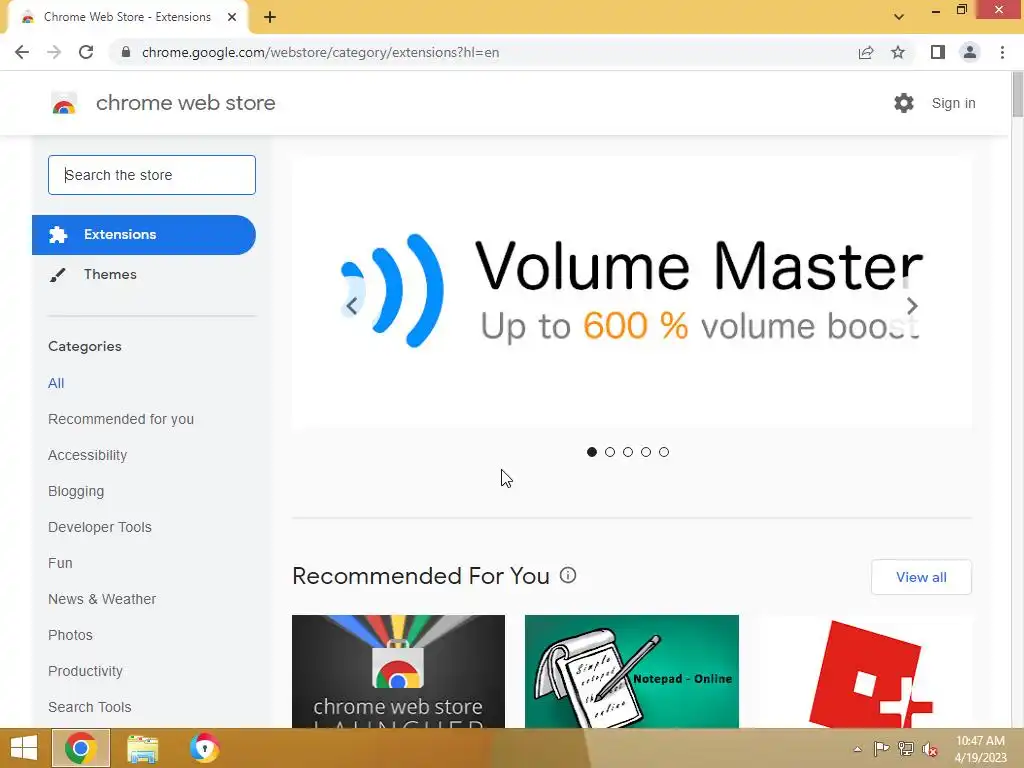Open the Photos category
1024x768 pixels.
point(71,635)
